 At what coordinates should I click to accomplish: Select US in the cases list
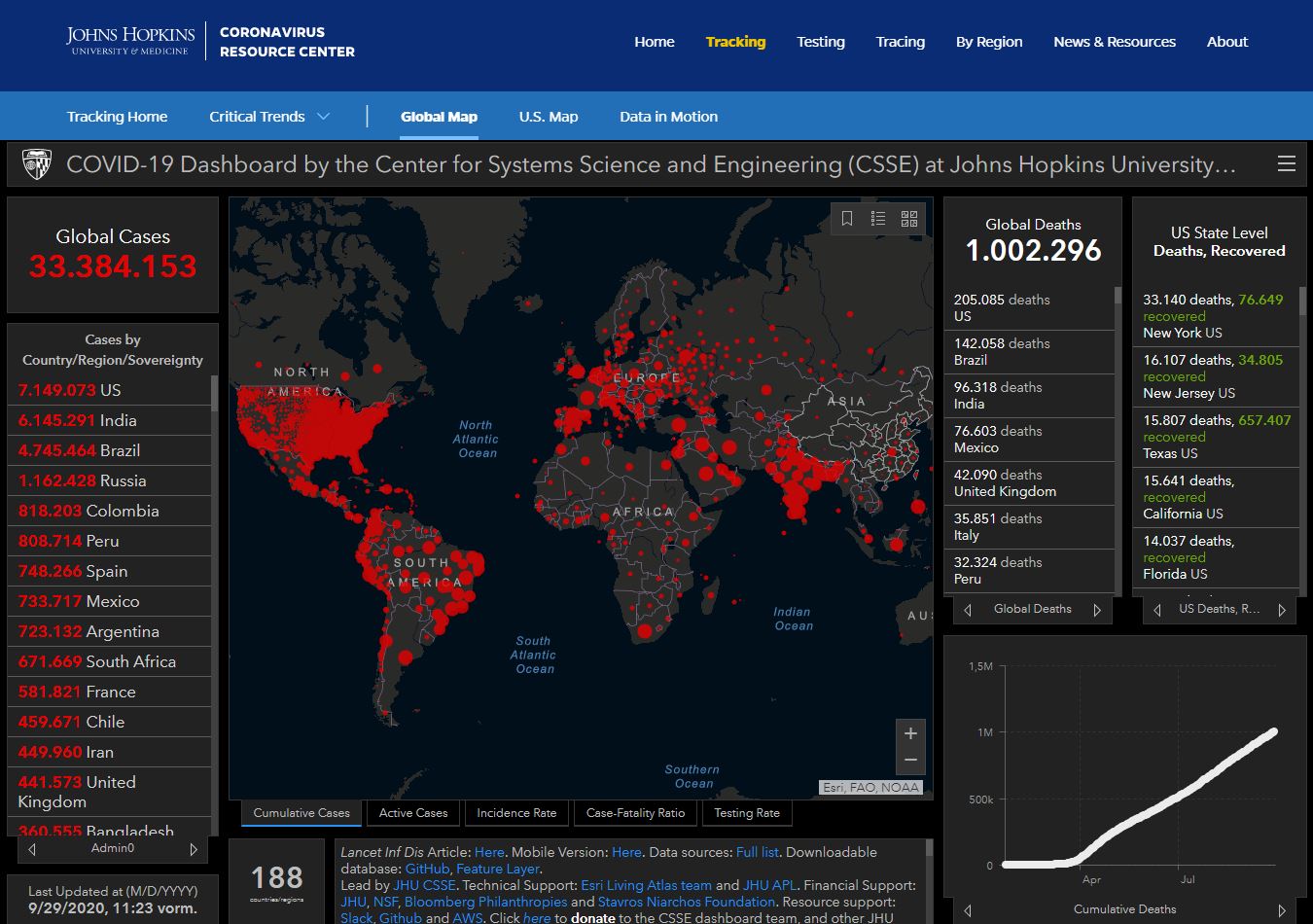pyautogui.click(x=109, y=390)
